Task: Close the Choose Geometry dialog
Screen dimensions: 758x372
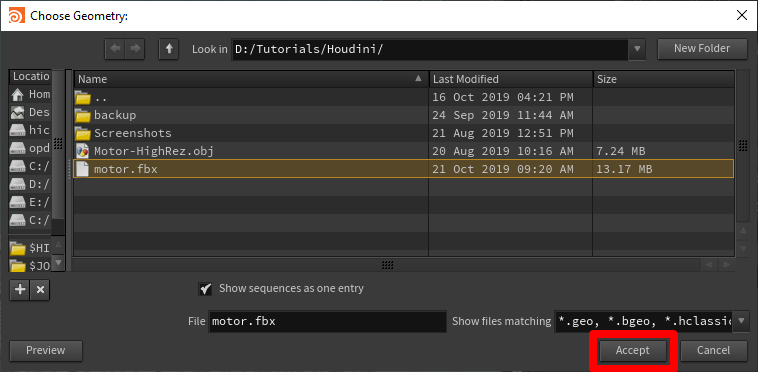Action: coord(742,15)
